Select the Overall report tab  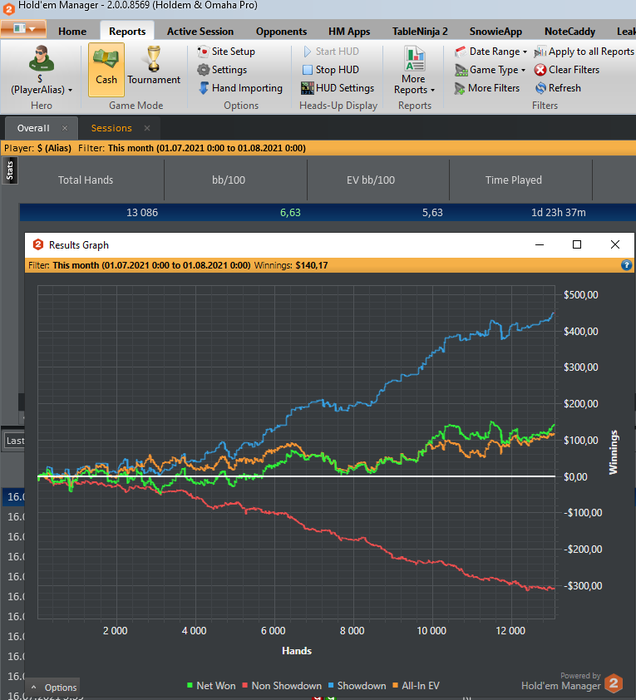(33, 128)
